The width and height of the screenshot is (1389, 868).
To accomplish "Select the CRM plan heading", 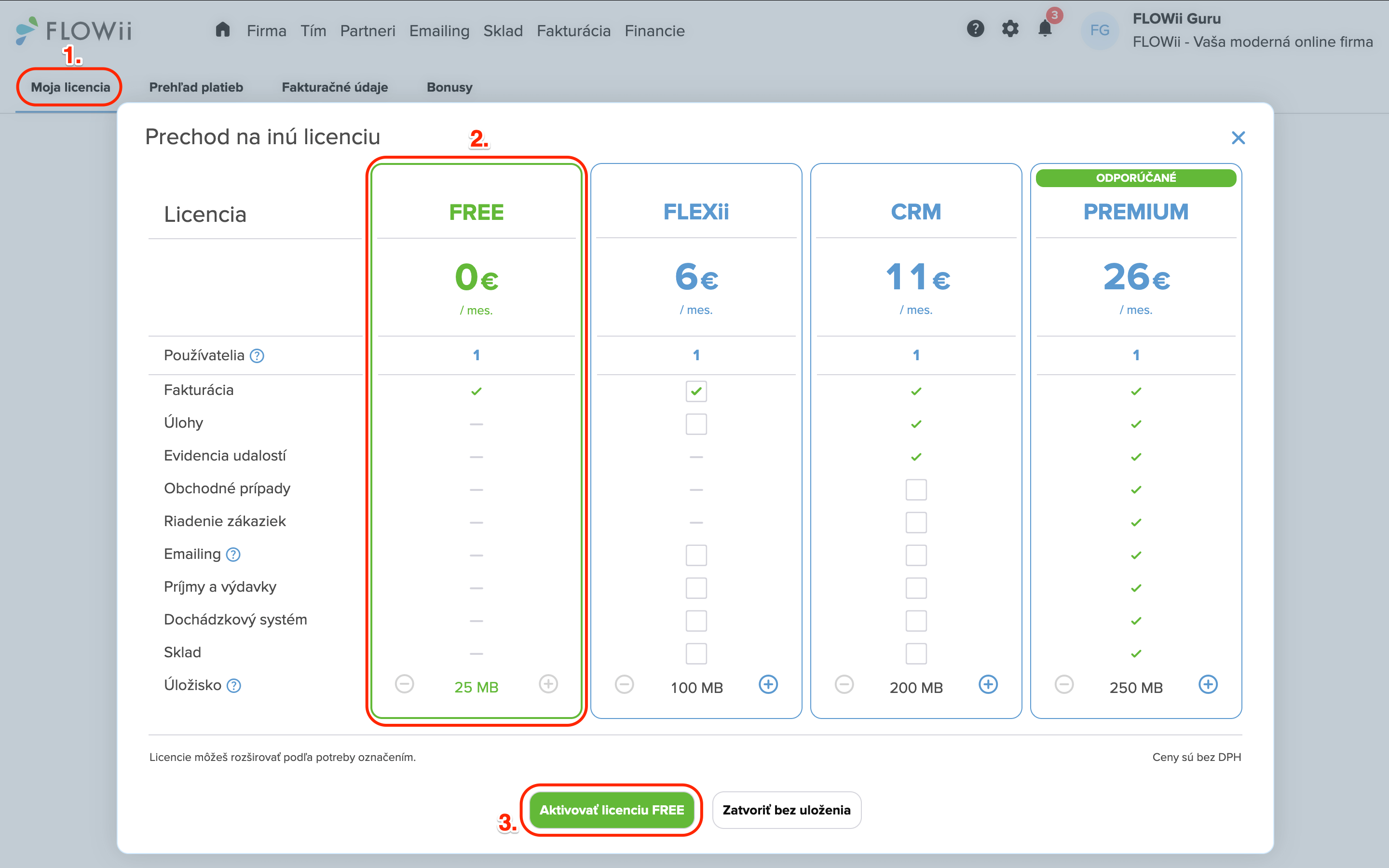I will point(916,212).
